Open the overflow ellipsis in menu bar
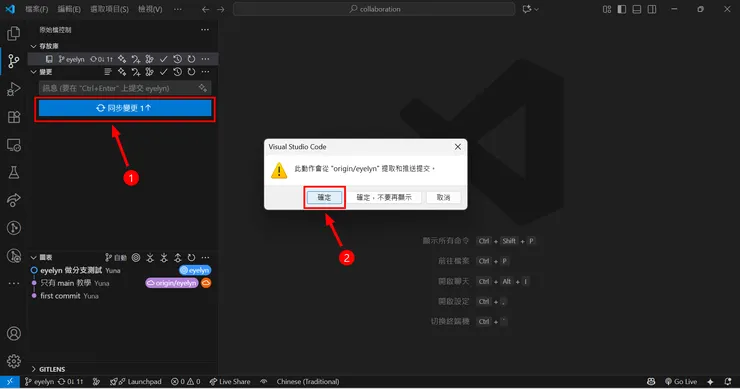This screenshot has height=389, width=740. (x=177, y=9)
